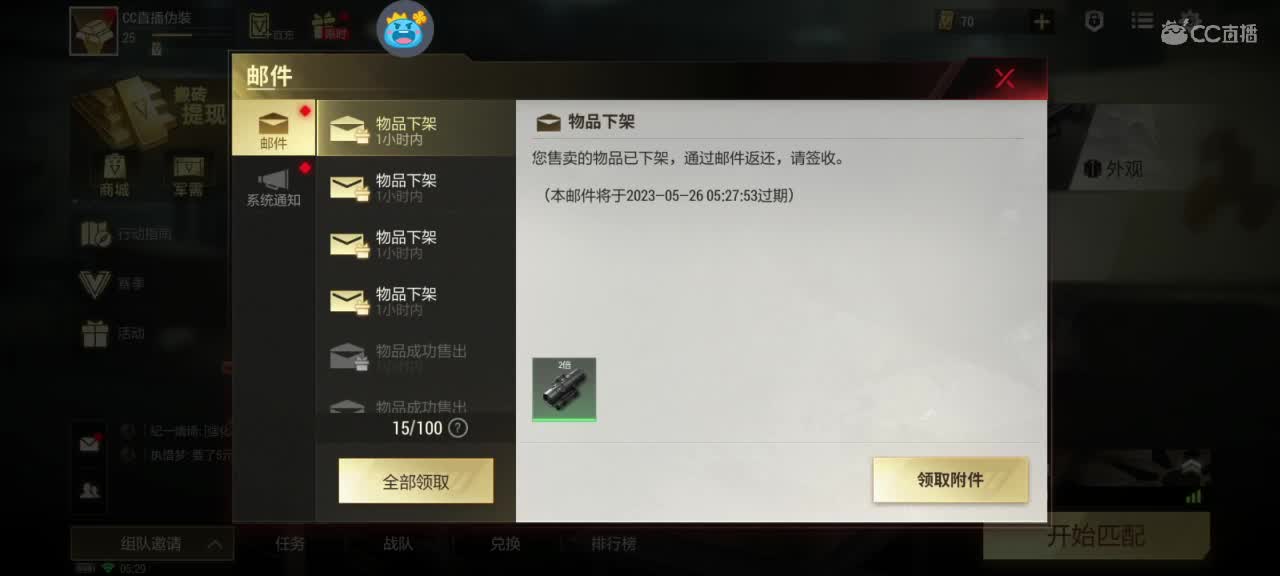The width and height of the screenshot is (1280, 576).
Task: Close the mail window with red X
Action: click(x=1005, y=78)
